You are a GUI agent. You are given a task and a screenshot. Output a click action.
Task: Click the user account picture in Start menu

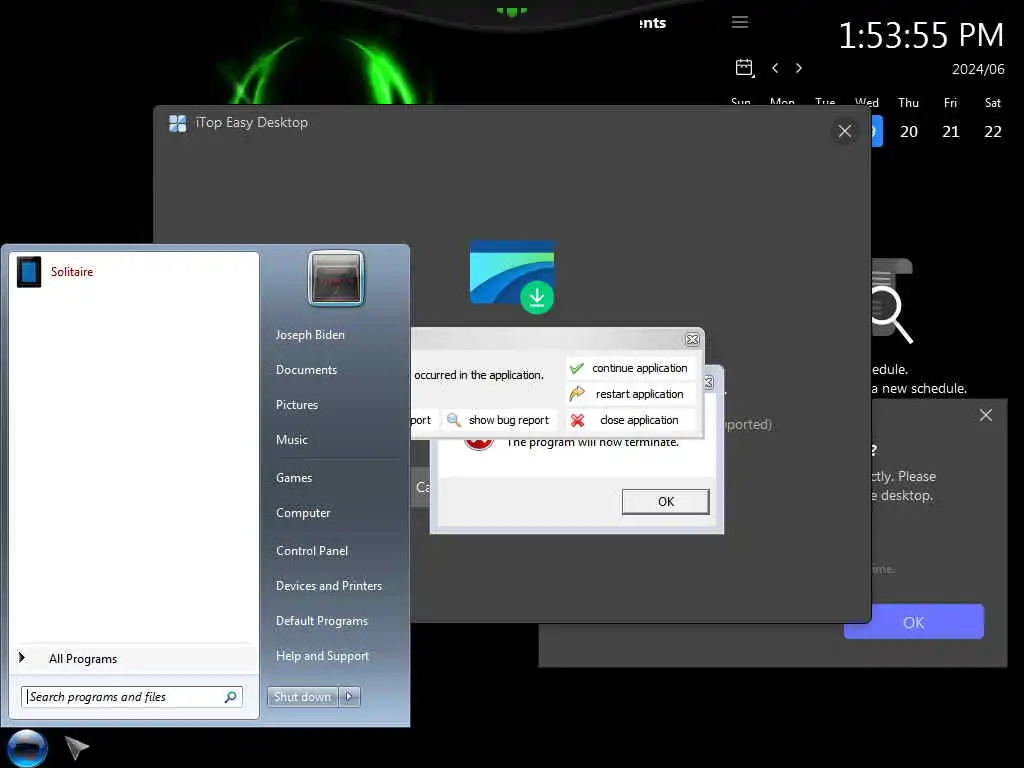click(x=336, y=278)
